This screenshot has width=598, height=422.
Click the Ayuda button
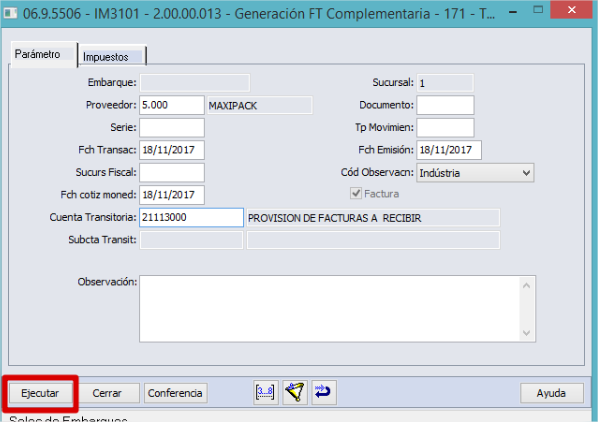pyautogui.click(x=551, y=393)
